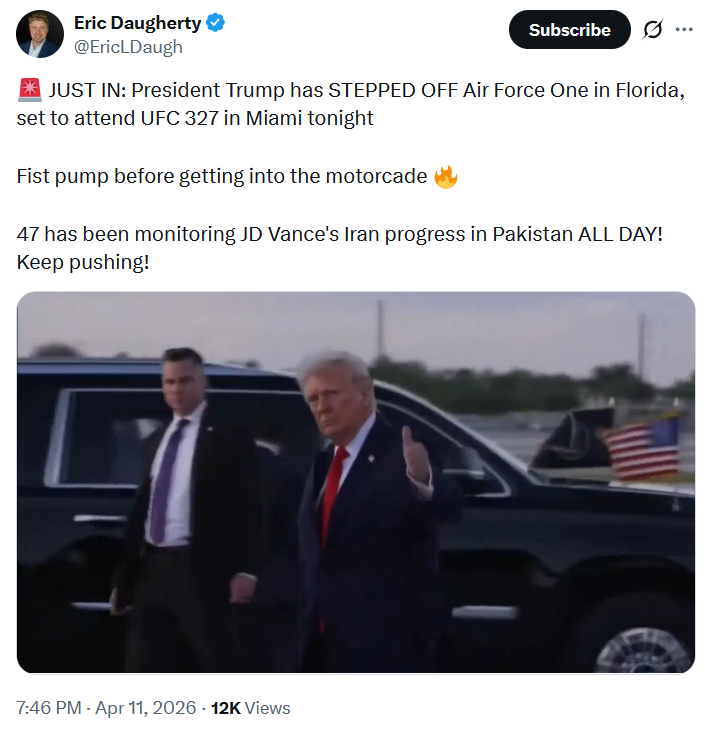Click the "Keep pushing!" text
Viewport: 705px width, 733px height.
coord(83,262)
